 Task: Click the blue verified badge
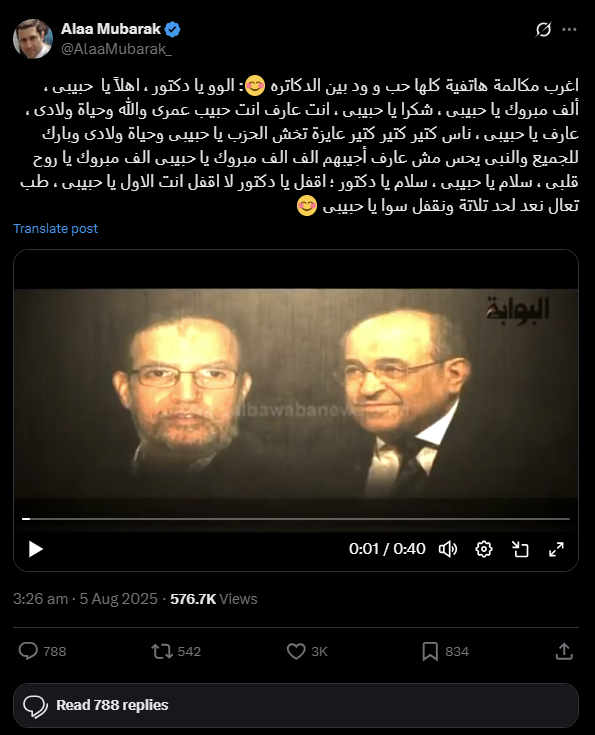(173, 30)
